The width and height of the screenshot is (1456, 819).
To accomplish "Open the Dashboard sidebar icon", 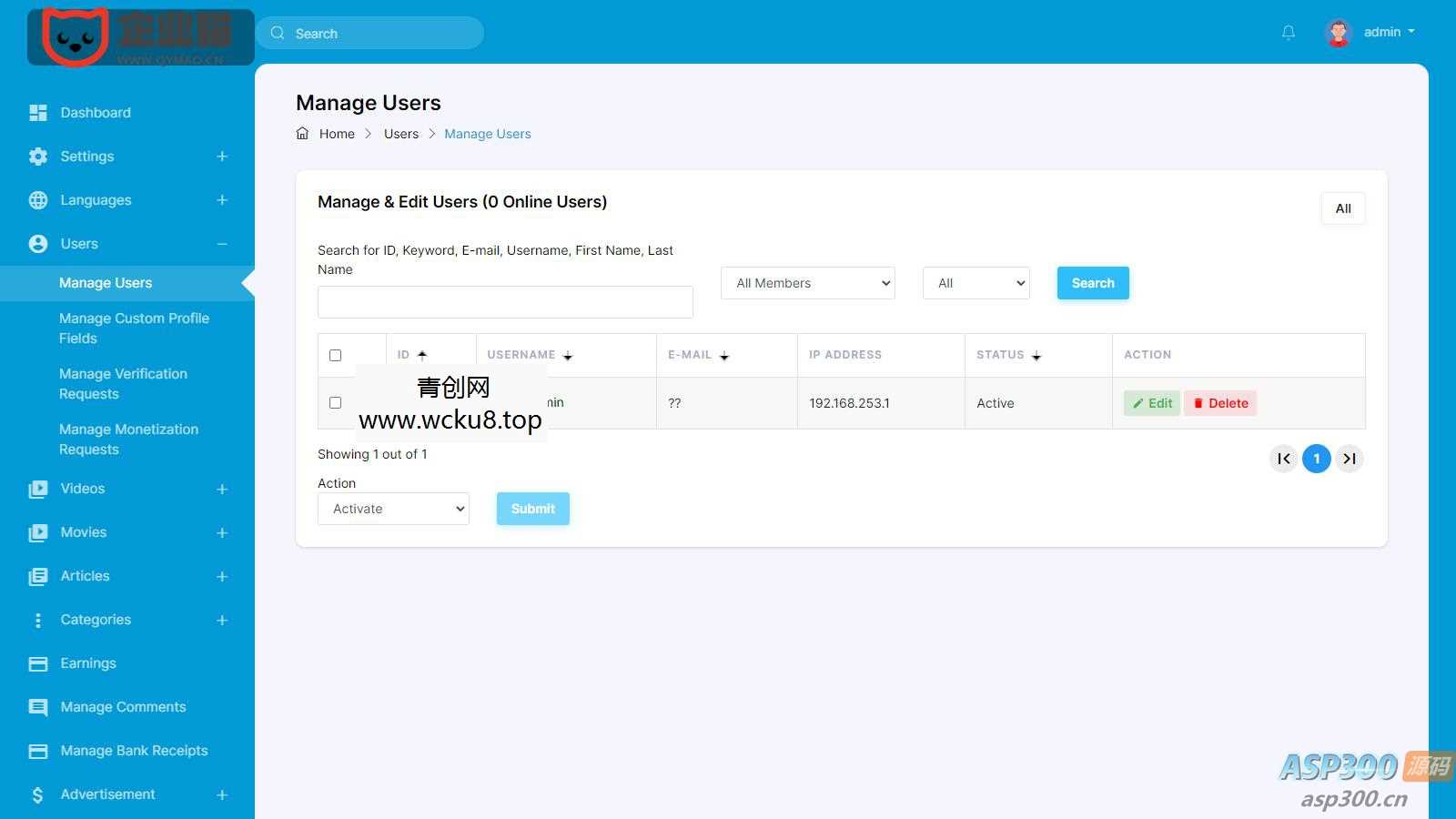I will pos(37,112).
